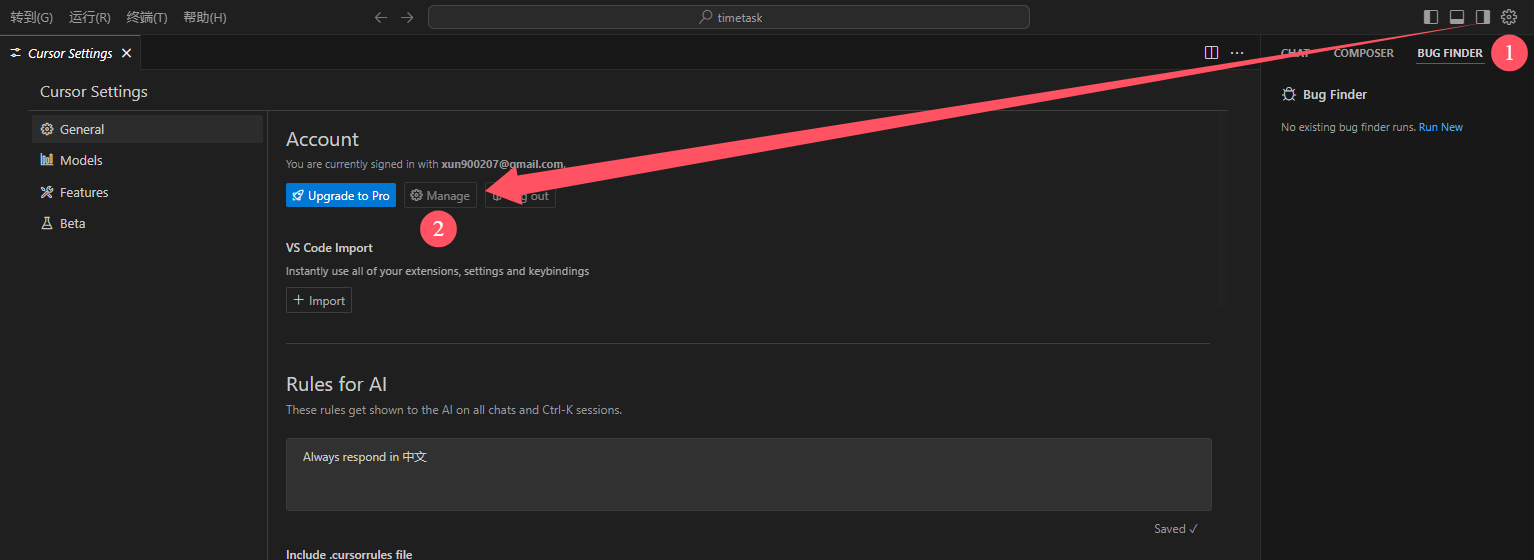The height and width of the screenshot is (560, 1534).
Task: Click the Run New link
Action: (1440, 127)
